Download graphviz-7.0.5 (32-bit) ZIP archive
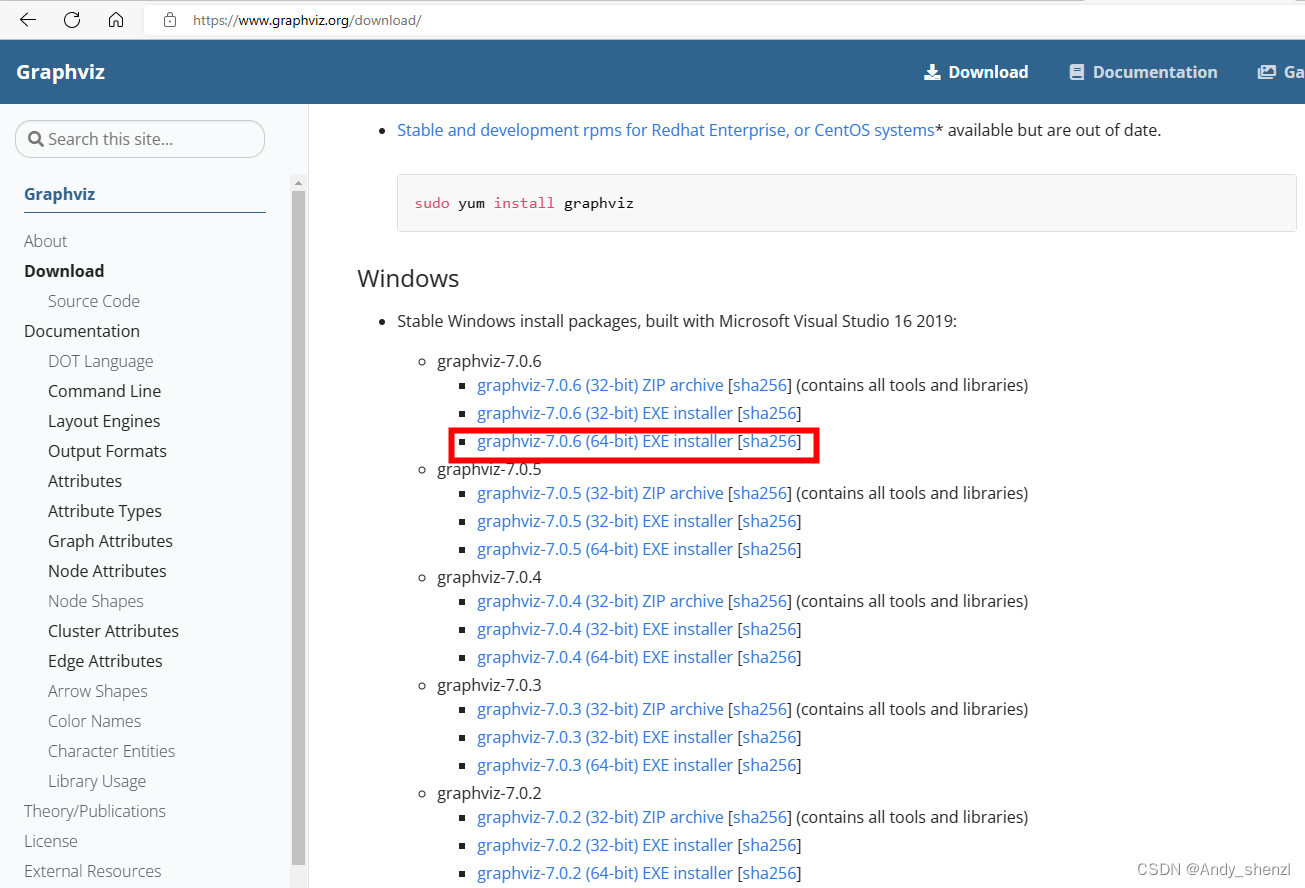The image size is (1305, 888). click(x=600, y=493)
